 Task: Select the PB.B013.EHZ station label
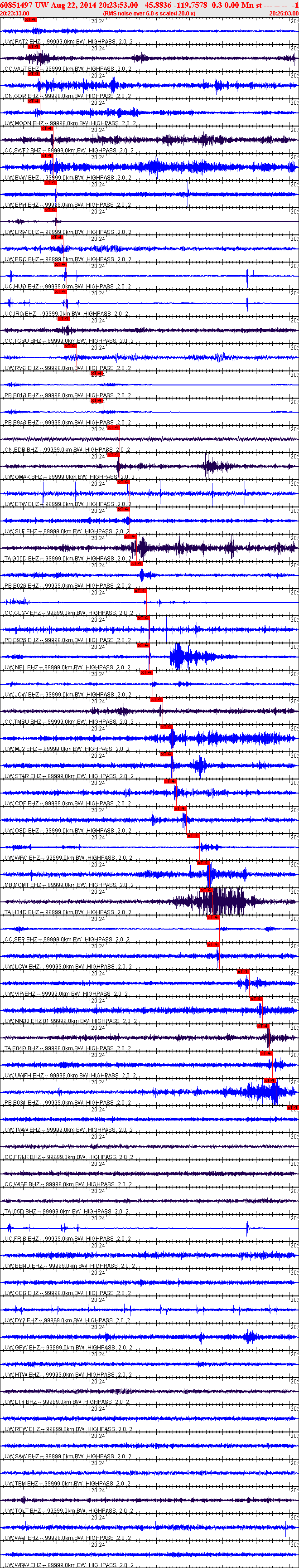(x=68, y=396)
